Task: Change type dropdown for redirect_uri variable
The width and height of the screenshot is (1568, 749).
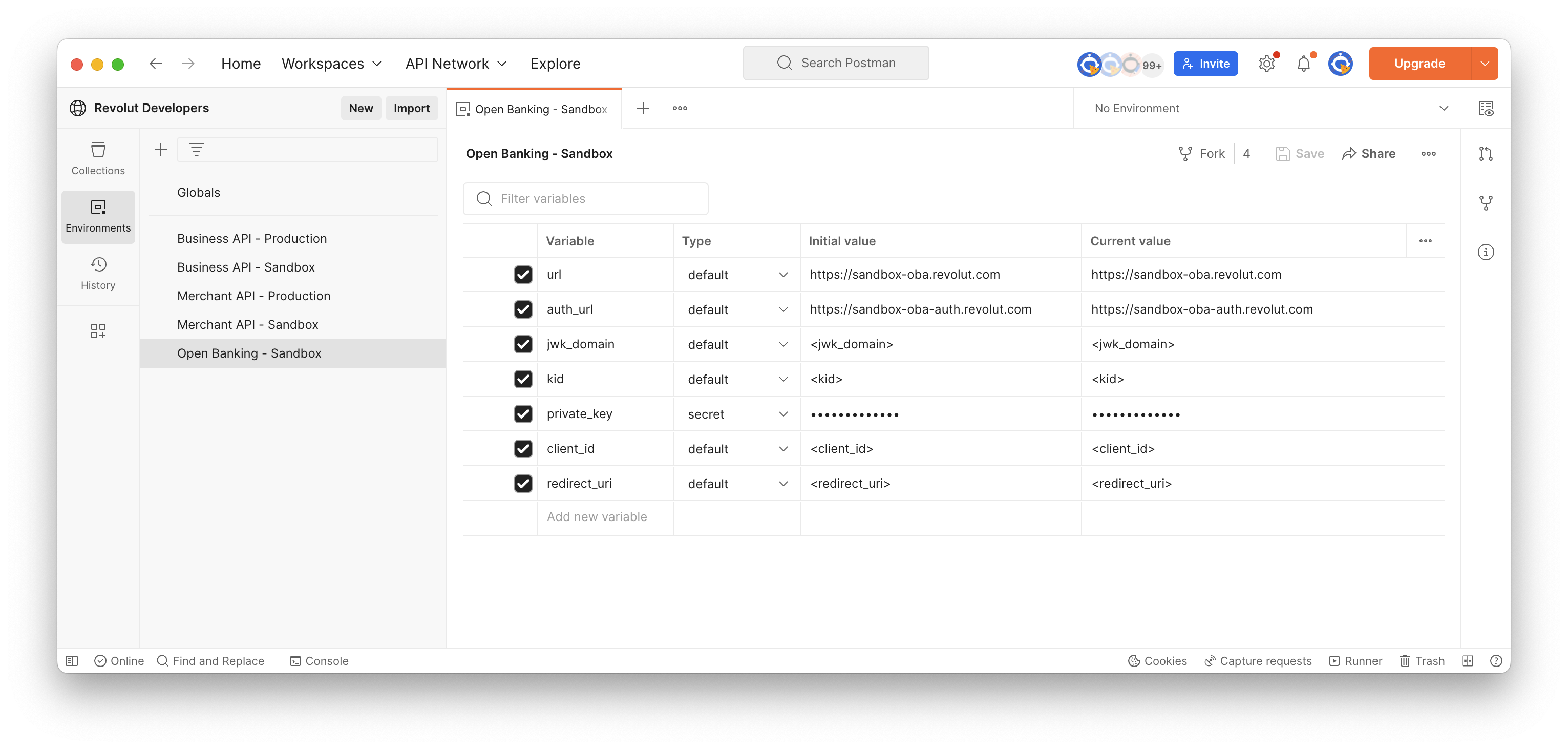Action: click(x=737, y=484)
